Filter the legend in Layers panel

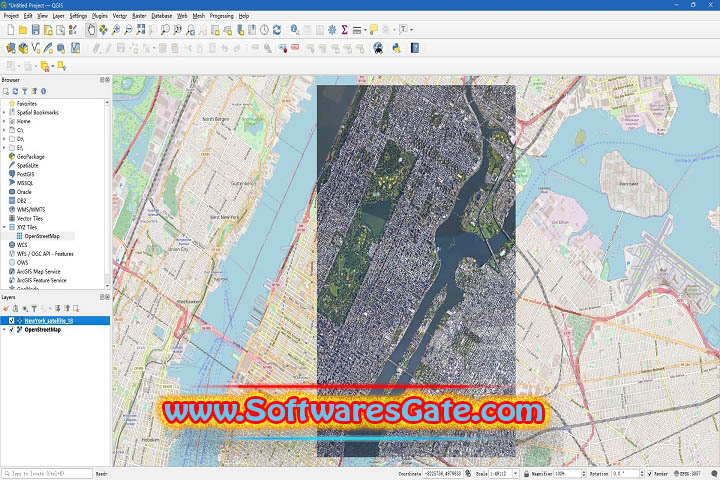tap(34, 309)
